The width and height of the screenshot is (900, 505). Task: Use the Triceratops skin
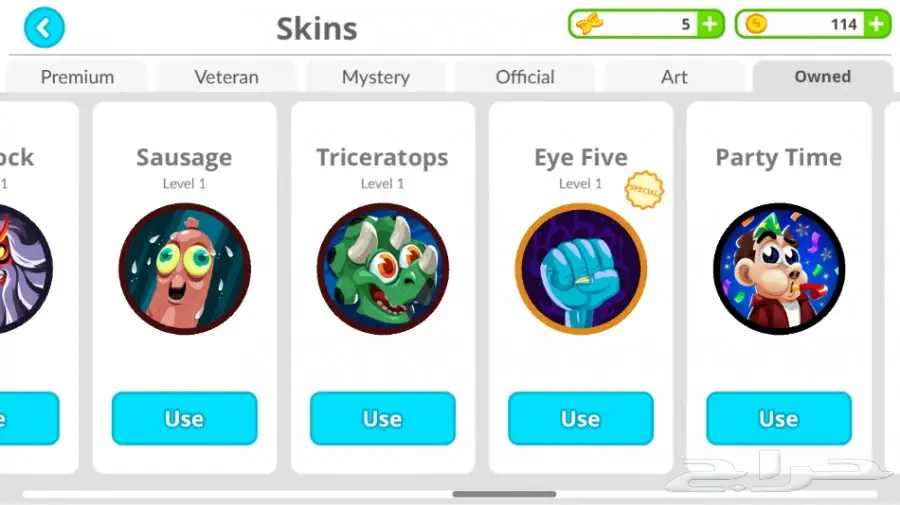(383, 418)
